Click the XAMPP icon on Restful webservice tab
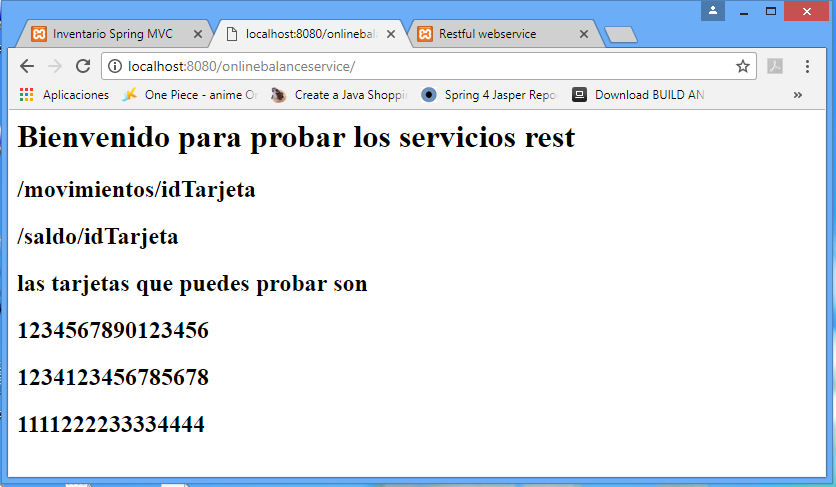 [425, 34]
